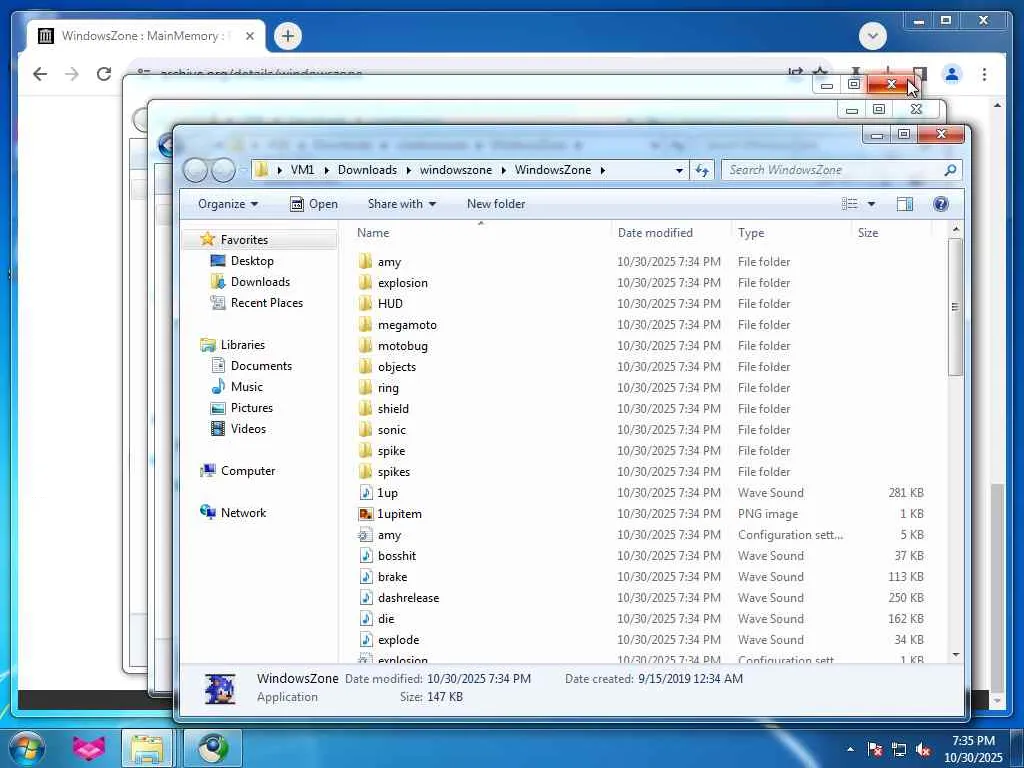Expand the windowszone breadcrumb arrow

point(504,170)
